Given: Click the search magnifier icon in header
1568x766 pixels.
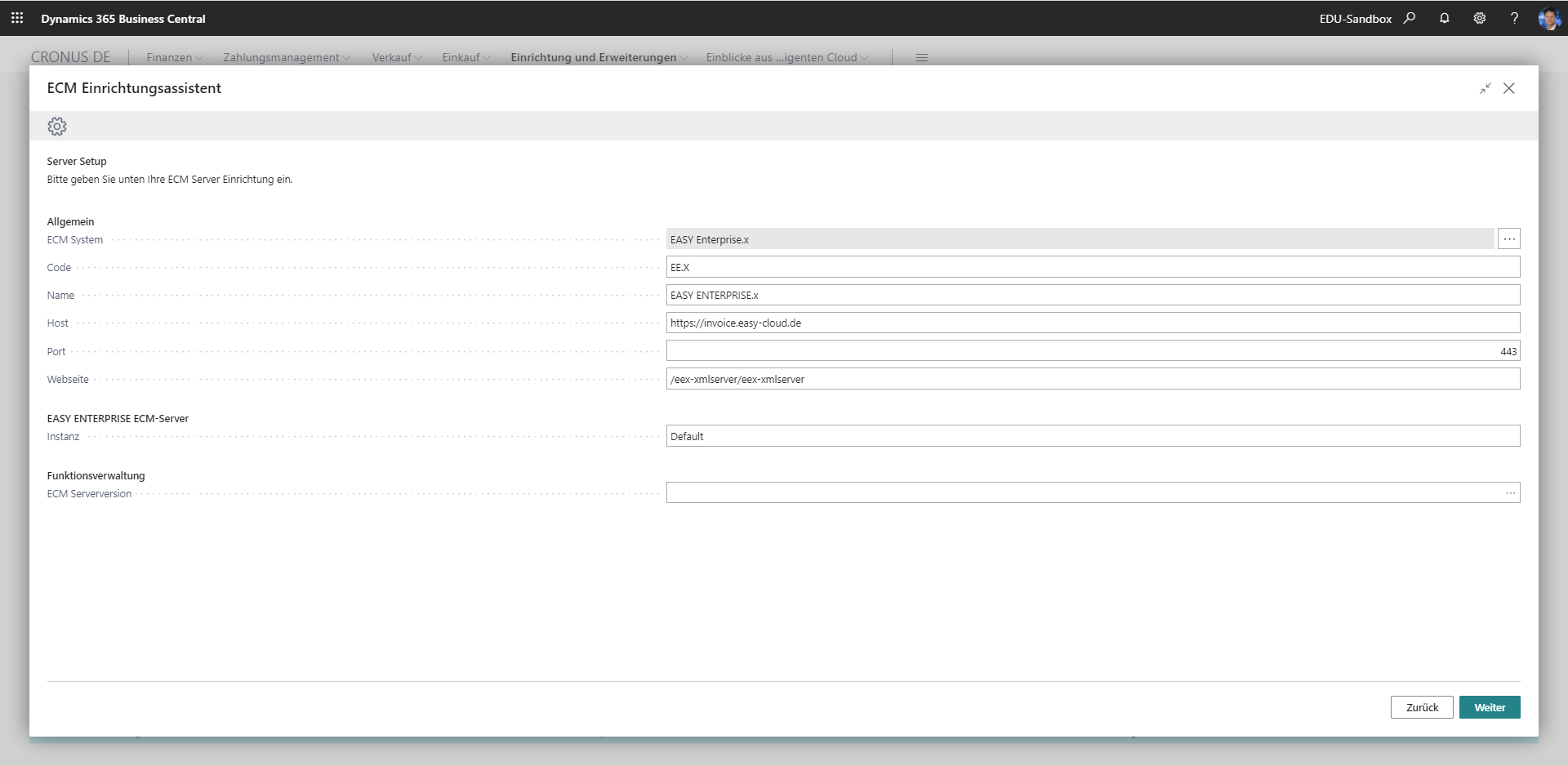Looking at the screenshot, I should pyautogui.click(x=1409, y=18).
